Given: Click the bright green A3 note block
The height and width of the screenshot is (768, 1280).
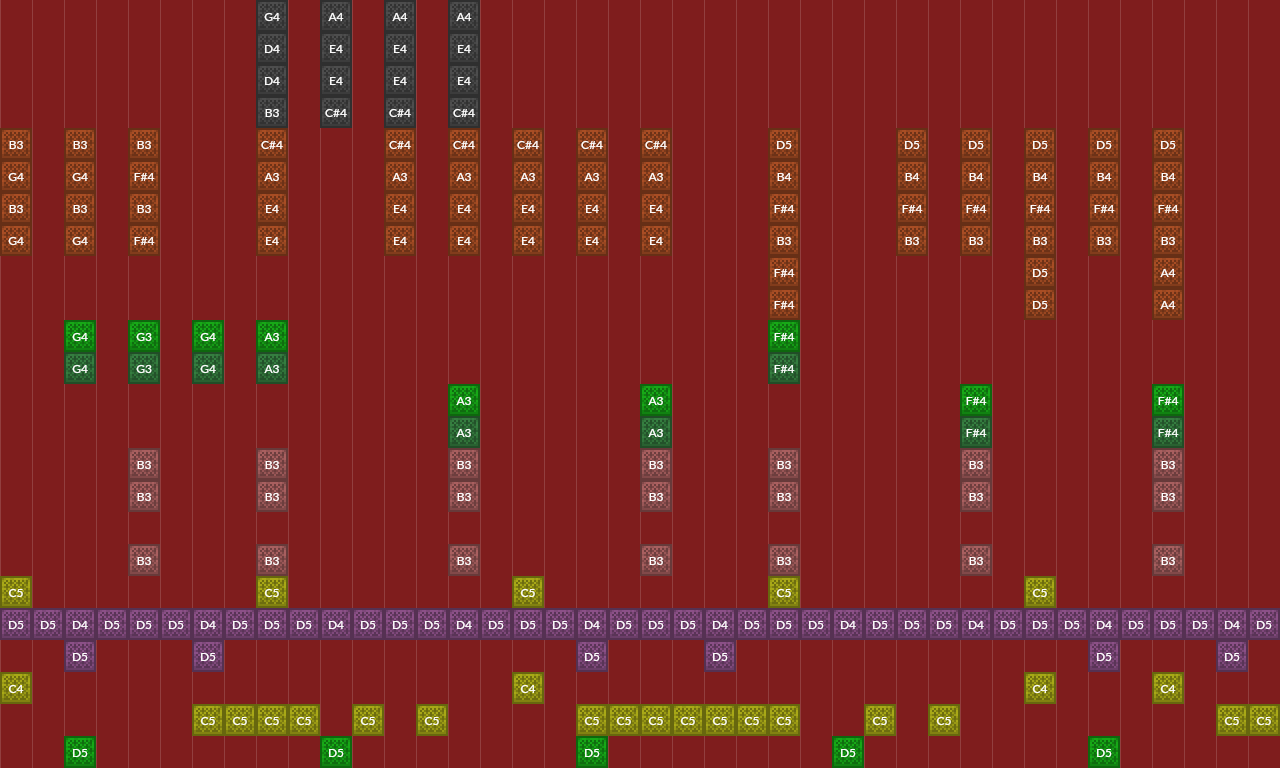Looking at the screenshot, I should tap(464, 401).
